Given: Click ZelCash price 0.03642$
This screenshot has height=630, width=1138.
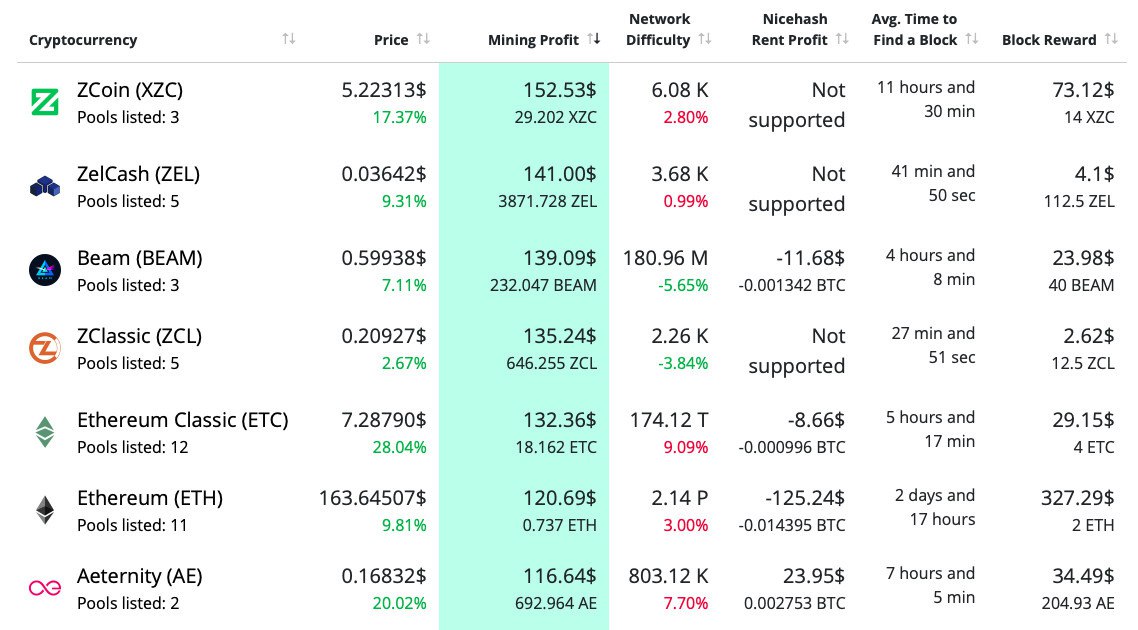Looking at the screenshot, I should 384,174.
